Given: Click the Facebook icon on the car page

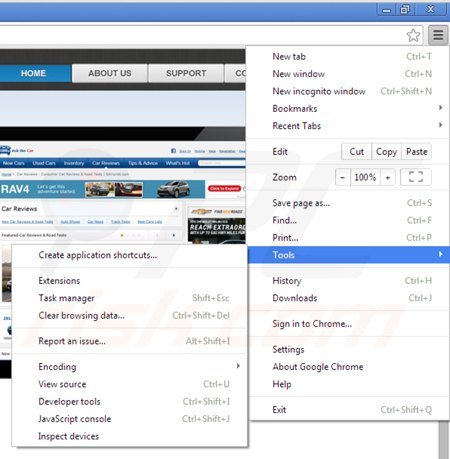Looking at the screenshot, I should (x=173, y=151).
